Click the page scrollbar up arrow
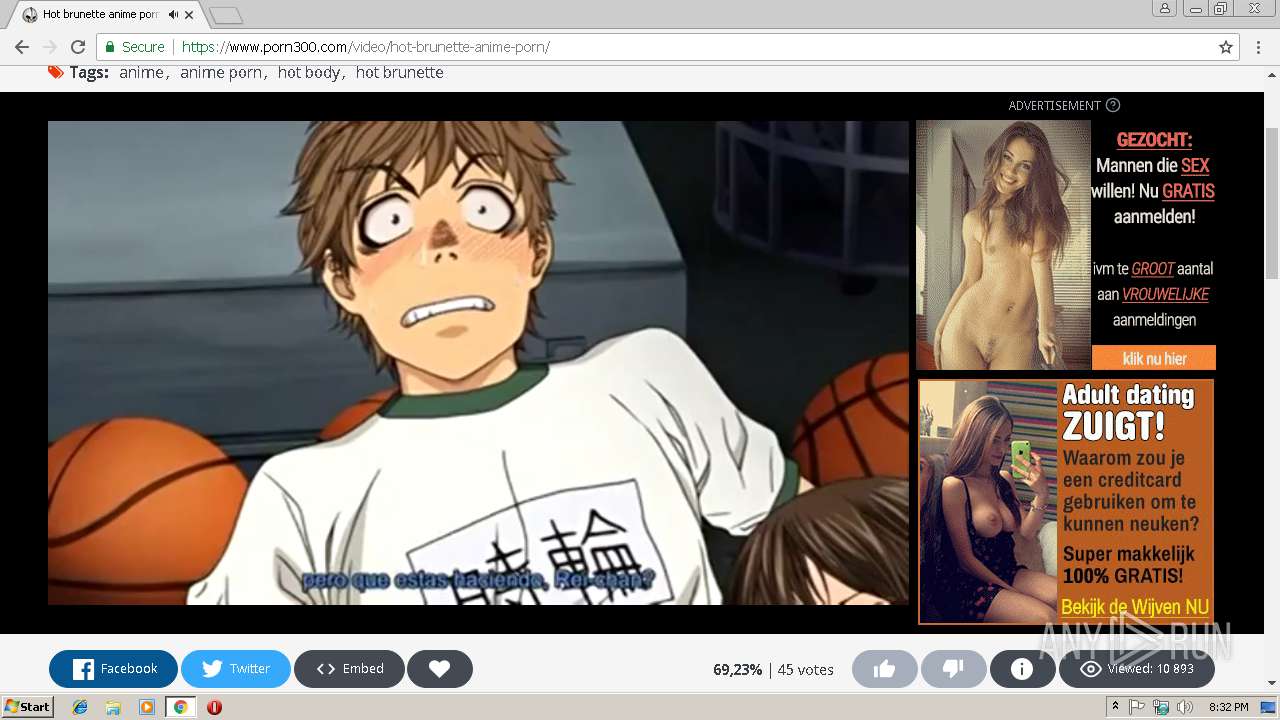The height and width of the screenshot is (720, 1280). point(1271,75)
